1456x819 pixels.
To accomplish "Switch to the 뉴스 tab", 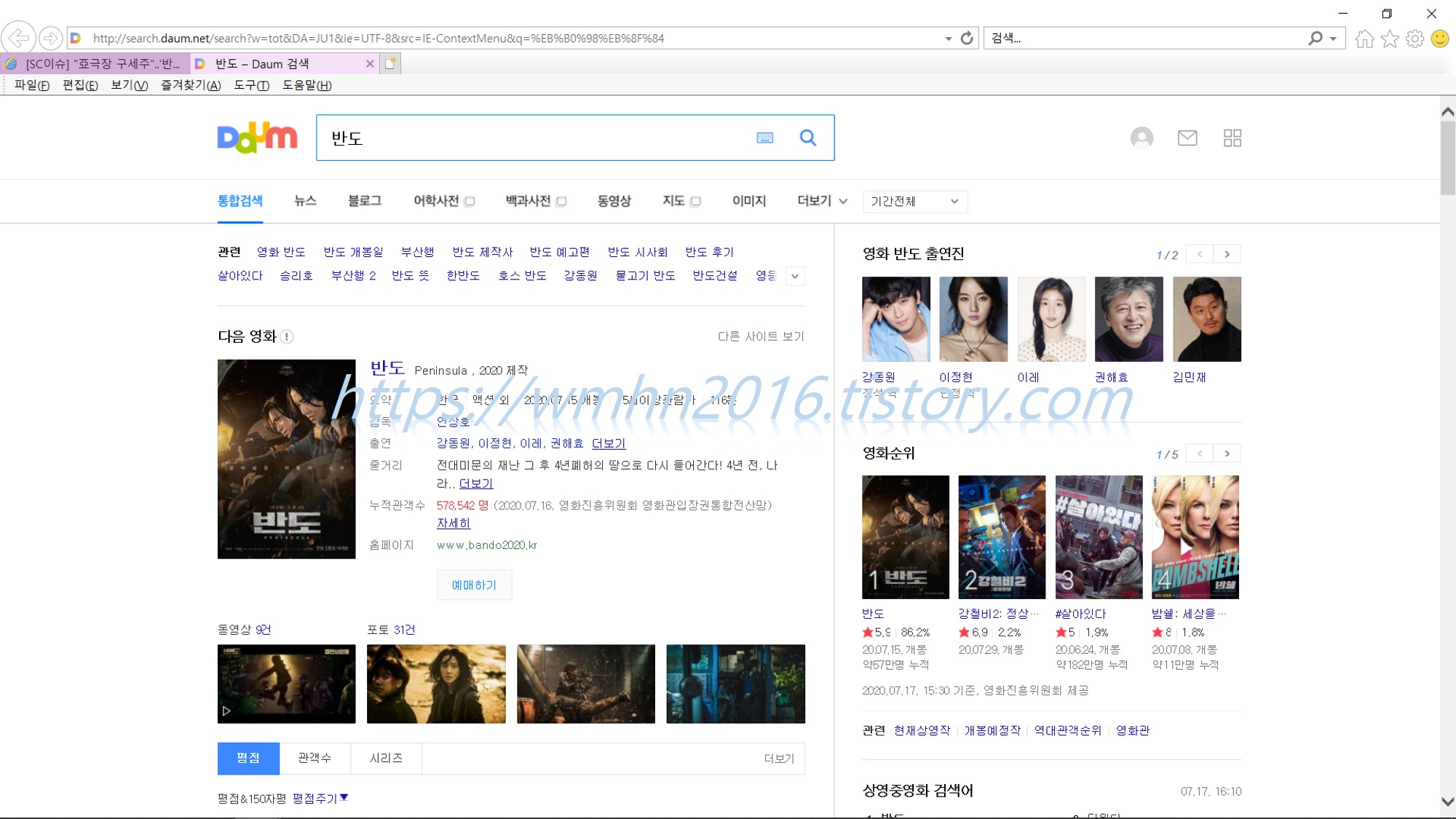I will click(305, 201).
